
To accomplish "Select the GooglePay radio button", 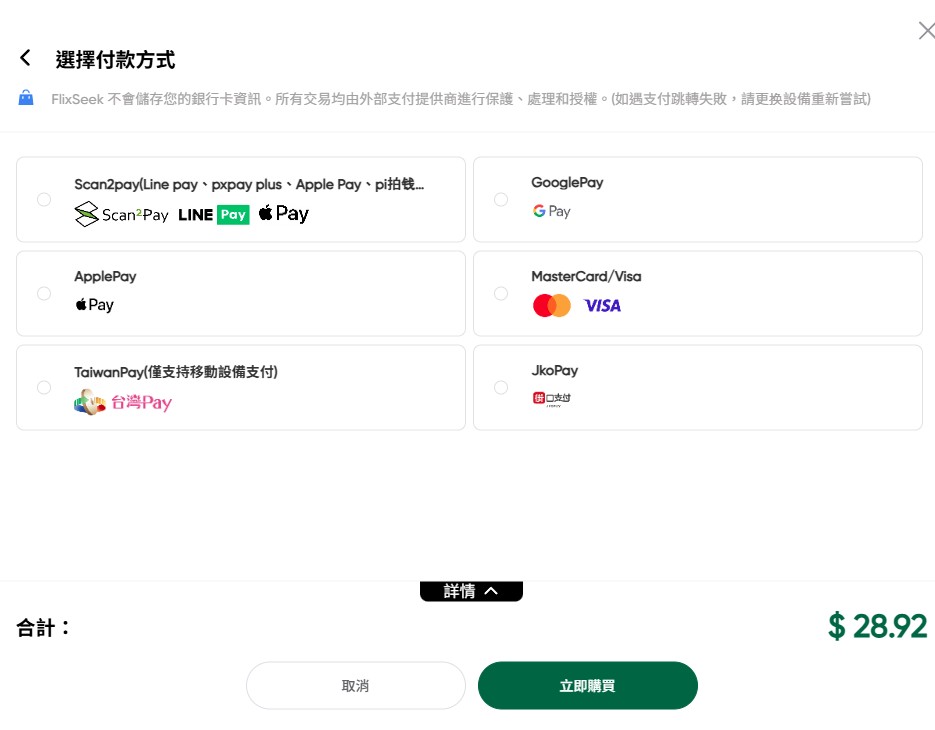I will (x=501, y=199).
